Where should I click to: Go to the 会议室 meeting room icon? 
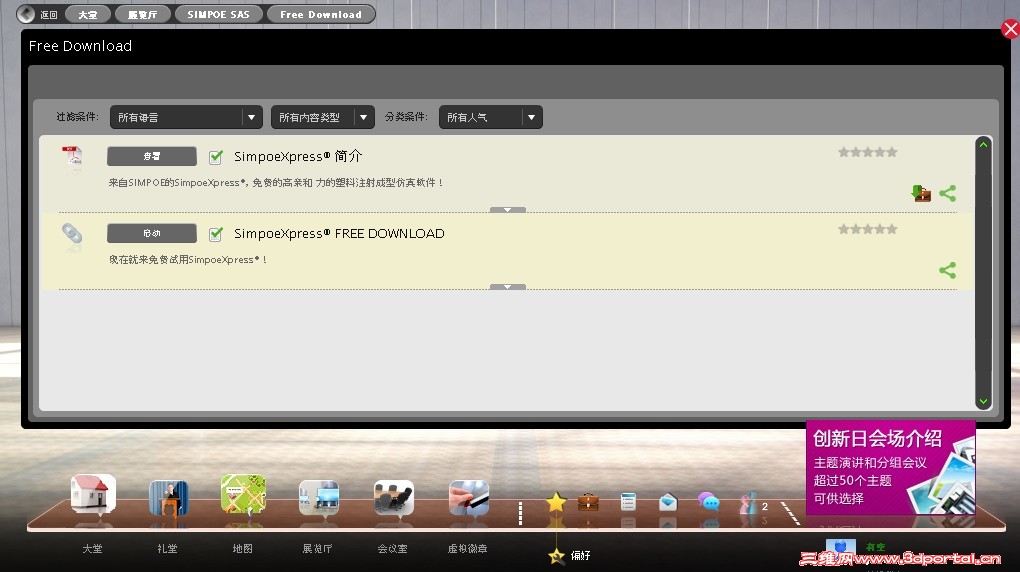click(394, 498)
